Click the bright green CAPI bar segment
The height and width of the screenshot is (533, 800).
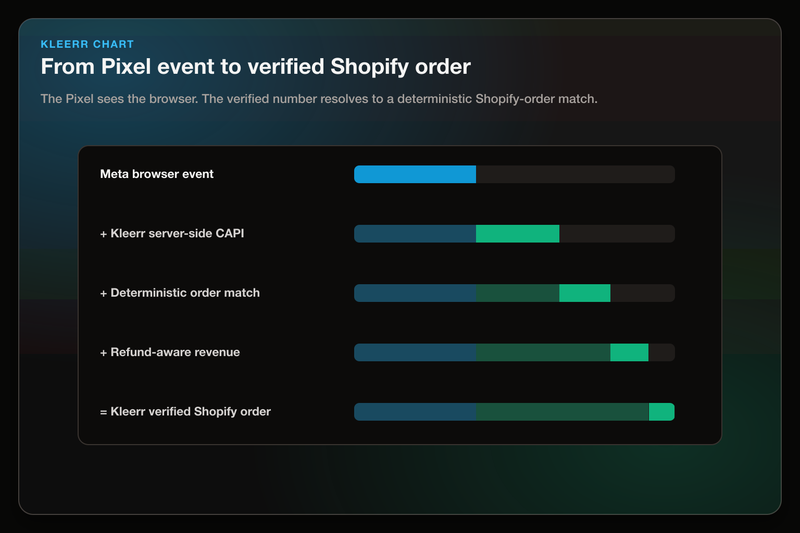coord(517,234)
